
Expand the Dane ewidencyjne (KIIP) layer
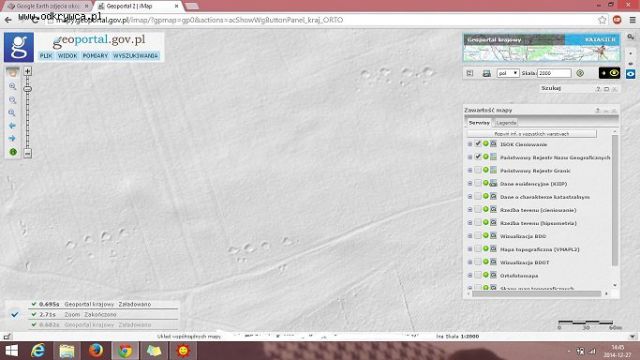tap(470, 184)
